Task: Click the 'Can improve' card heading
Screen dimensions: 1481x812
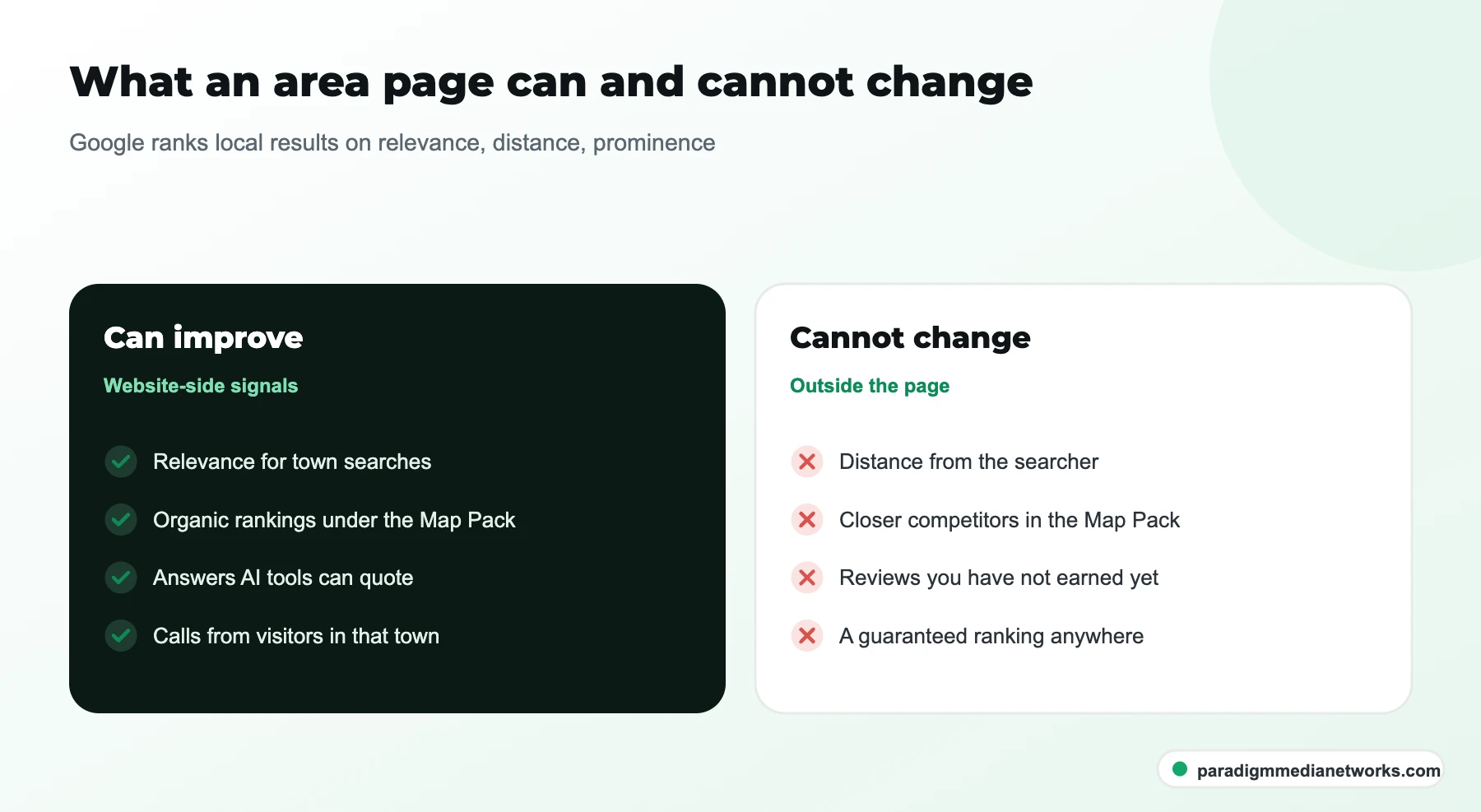Action: [x=203, y=338]
